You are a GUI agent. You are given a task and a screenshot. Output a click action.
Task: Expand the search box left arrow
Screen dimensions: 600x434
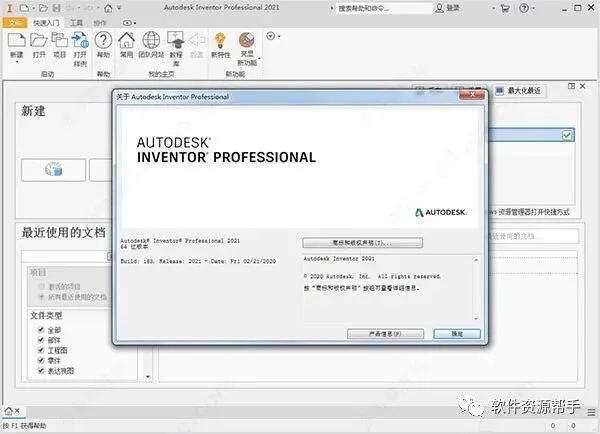click(332, 8)
